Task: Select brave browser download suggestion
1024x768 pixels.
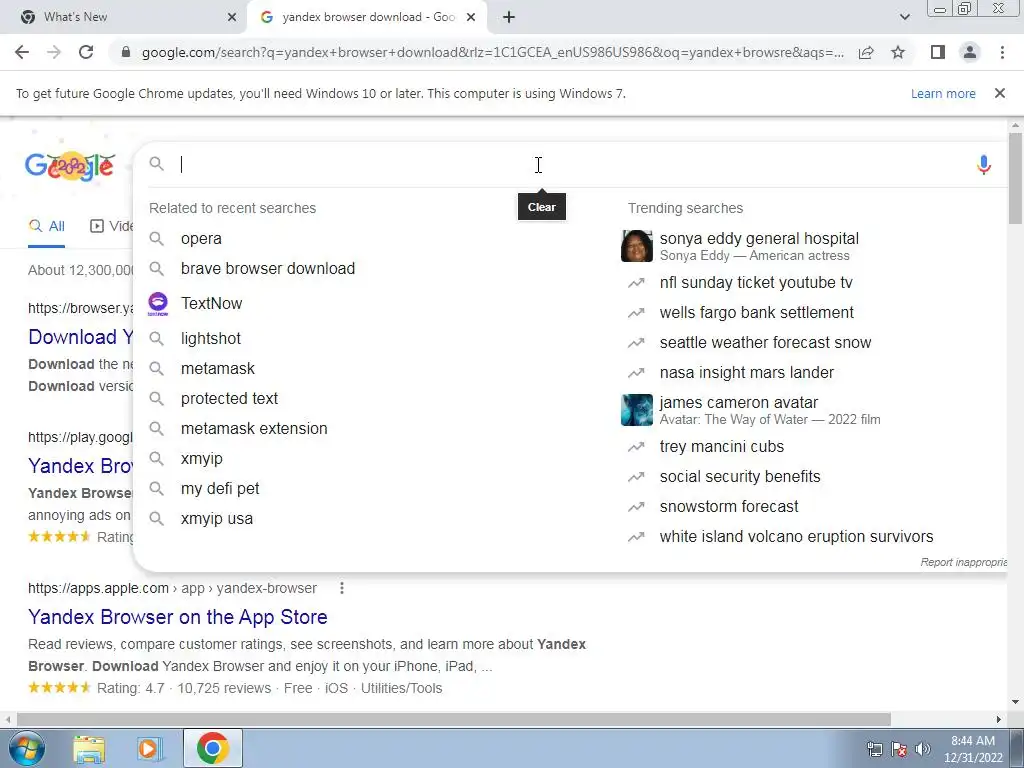Action: (x=268, y=268)
